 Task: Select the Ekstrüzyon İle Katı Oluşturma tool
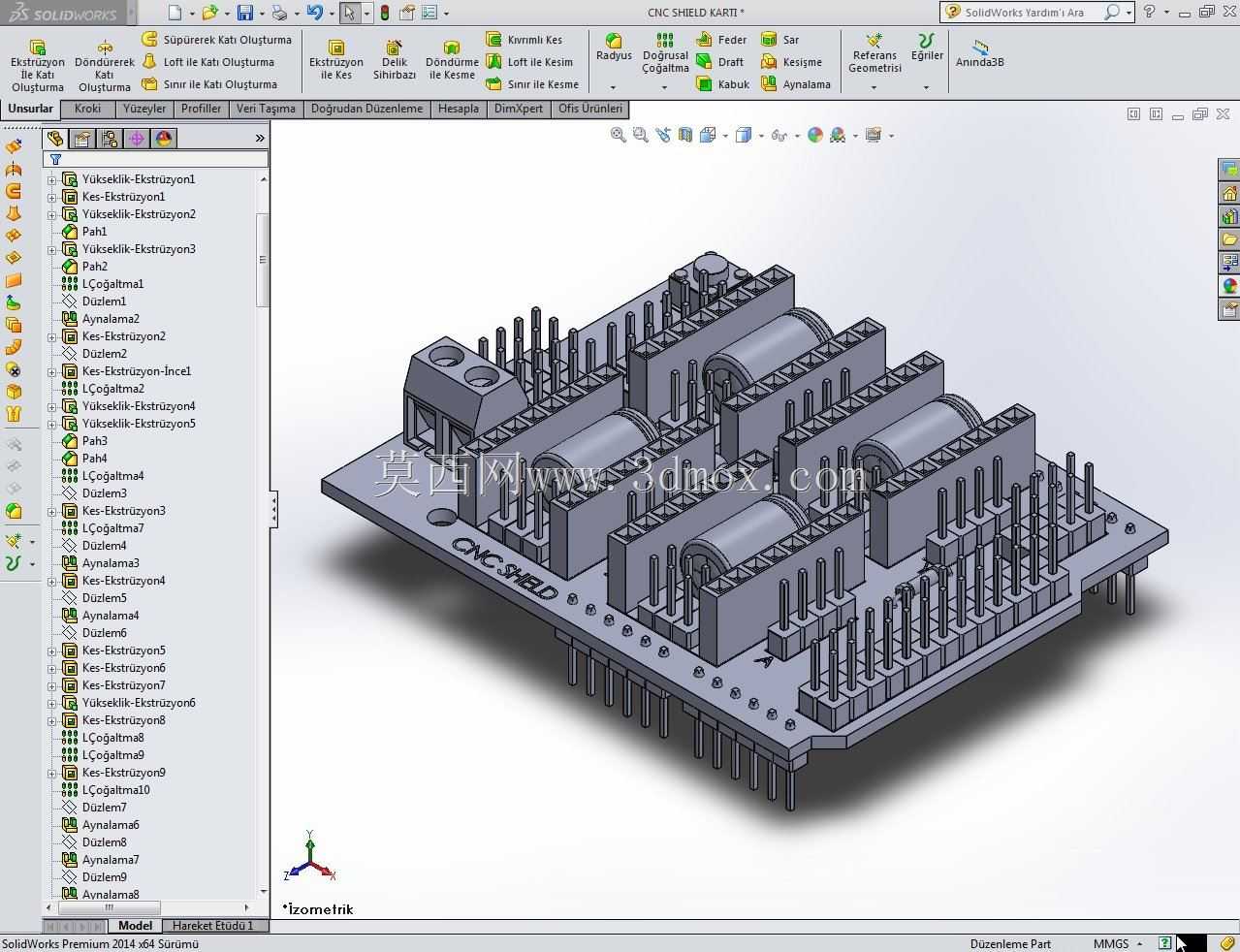[37, 66]
